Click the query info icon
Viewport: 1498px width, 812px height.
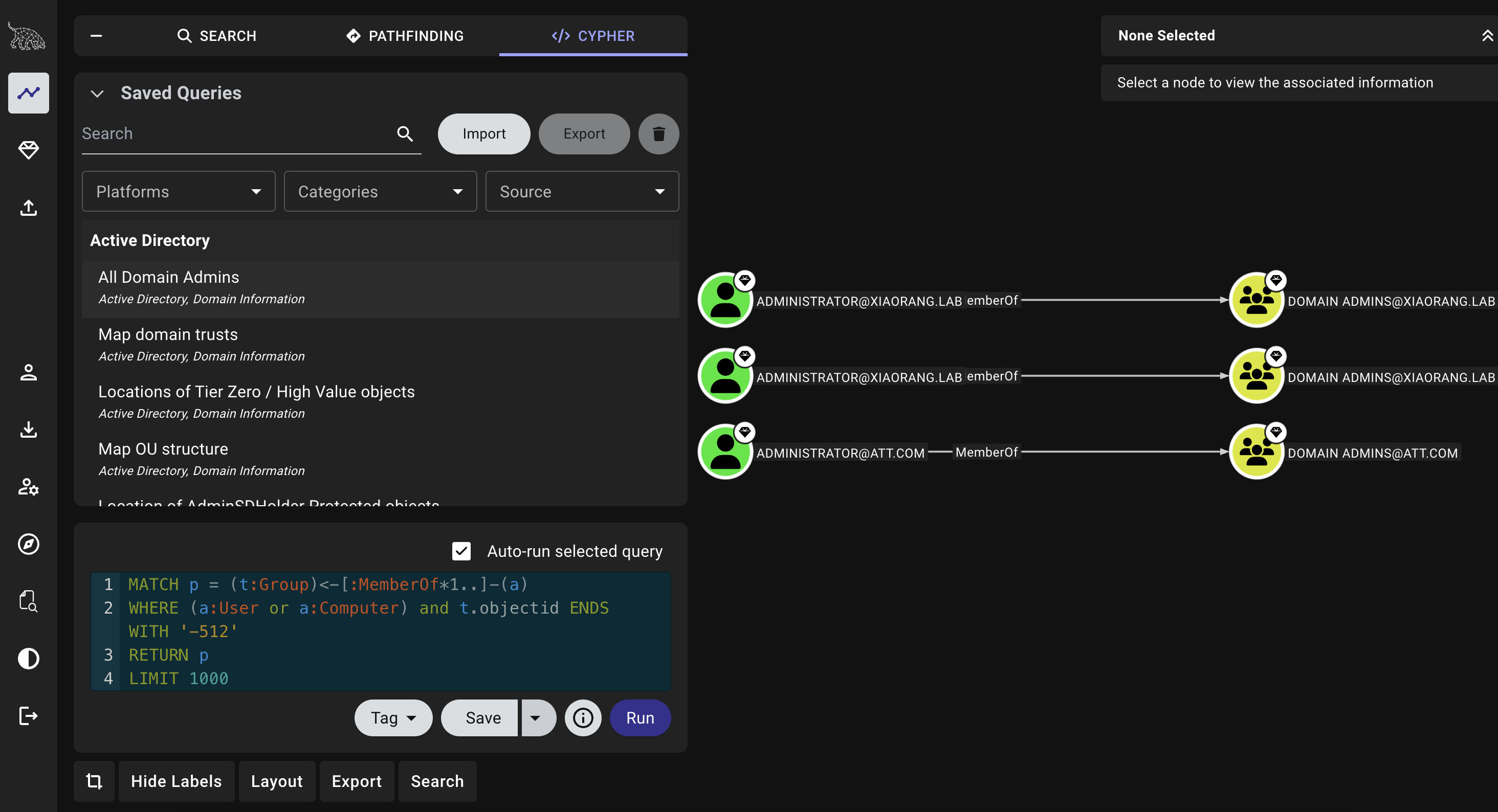pyautogui.click(x=583, y=718)
